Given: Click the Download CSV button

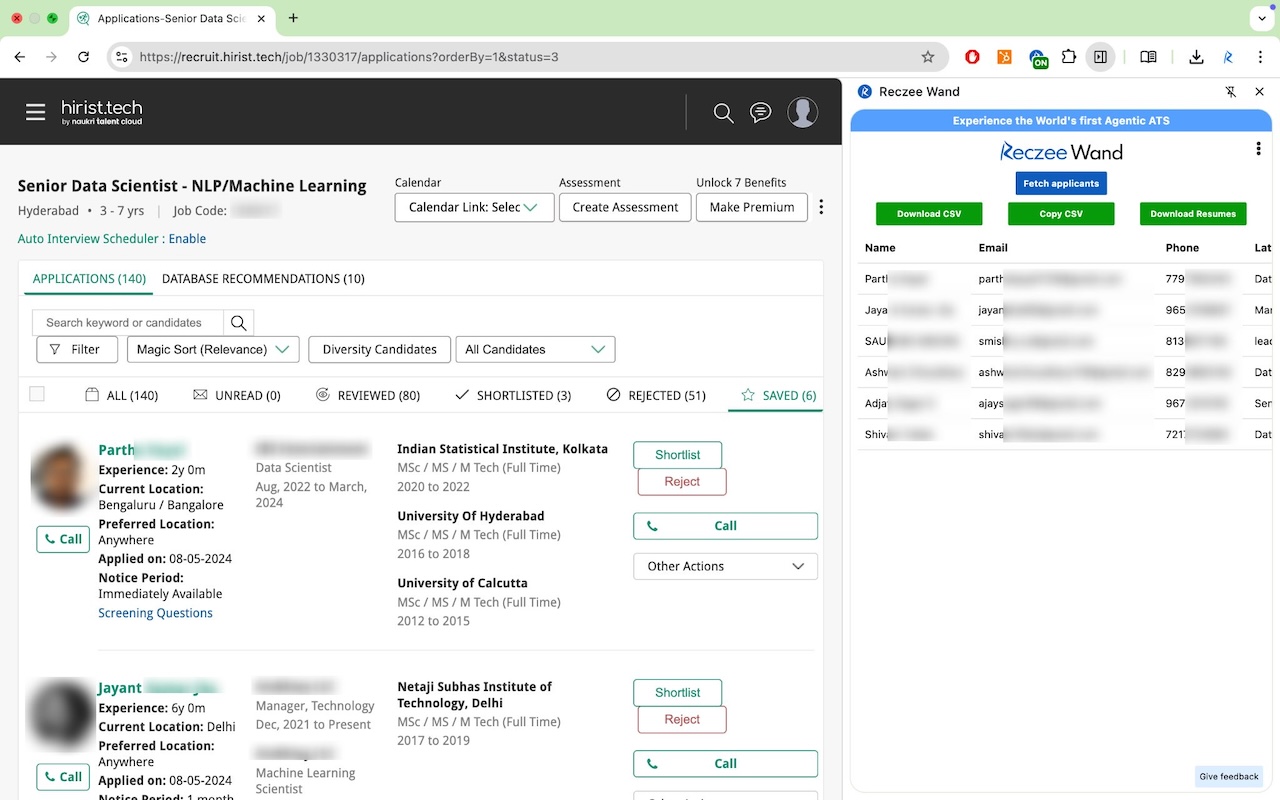Looking at the screenshot, I should click(929, 214).
